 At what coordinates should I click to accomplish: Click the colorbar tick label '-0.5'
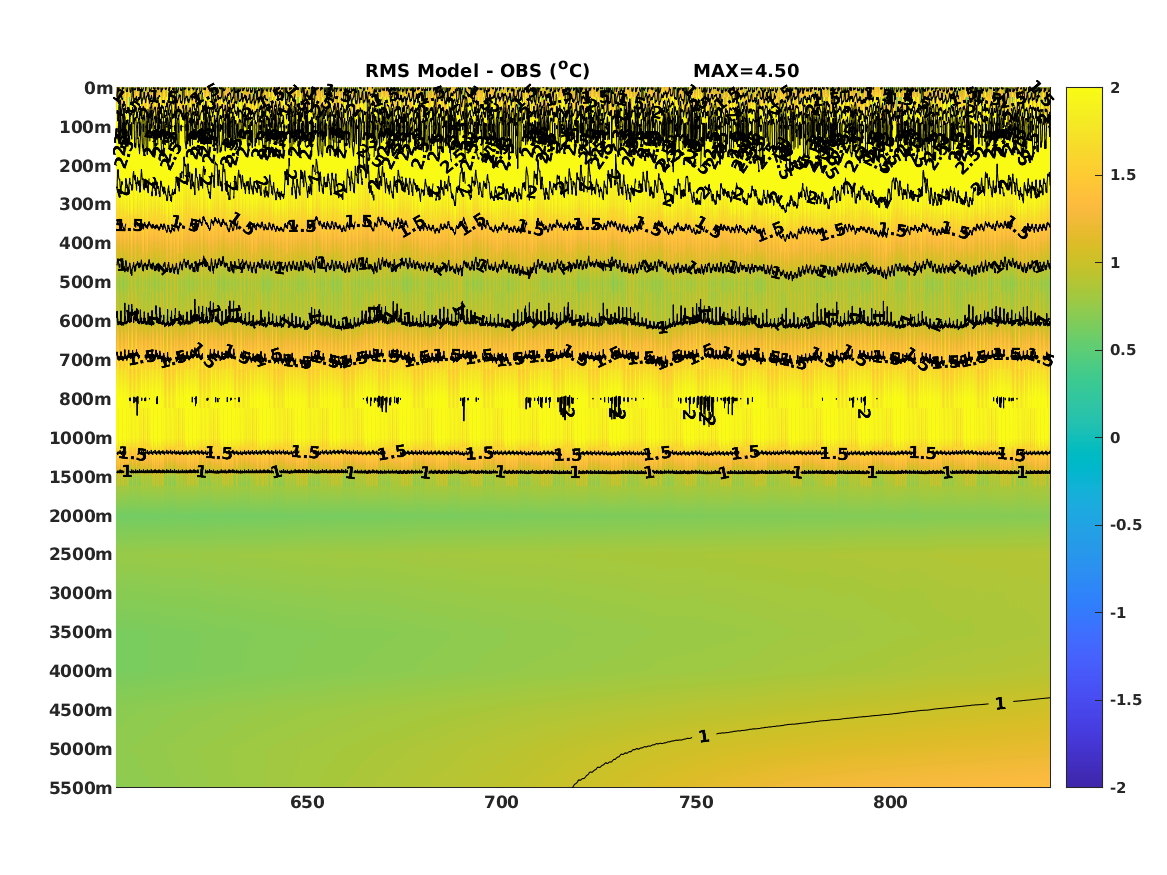pos(1126,525)
